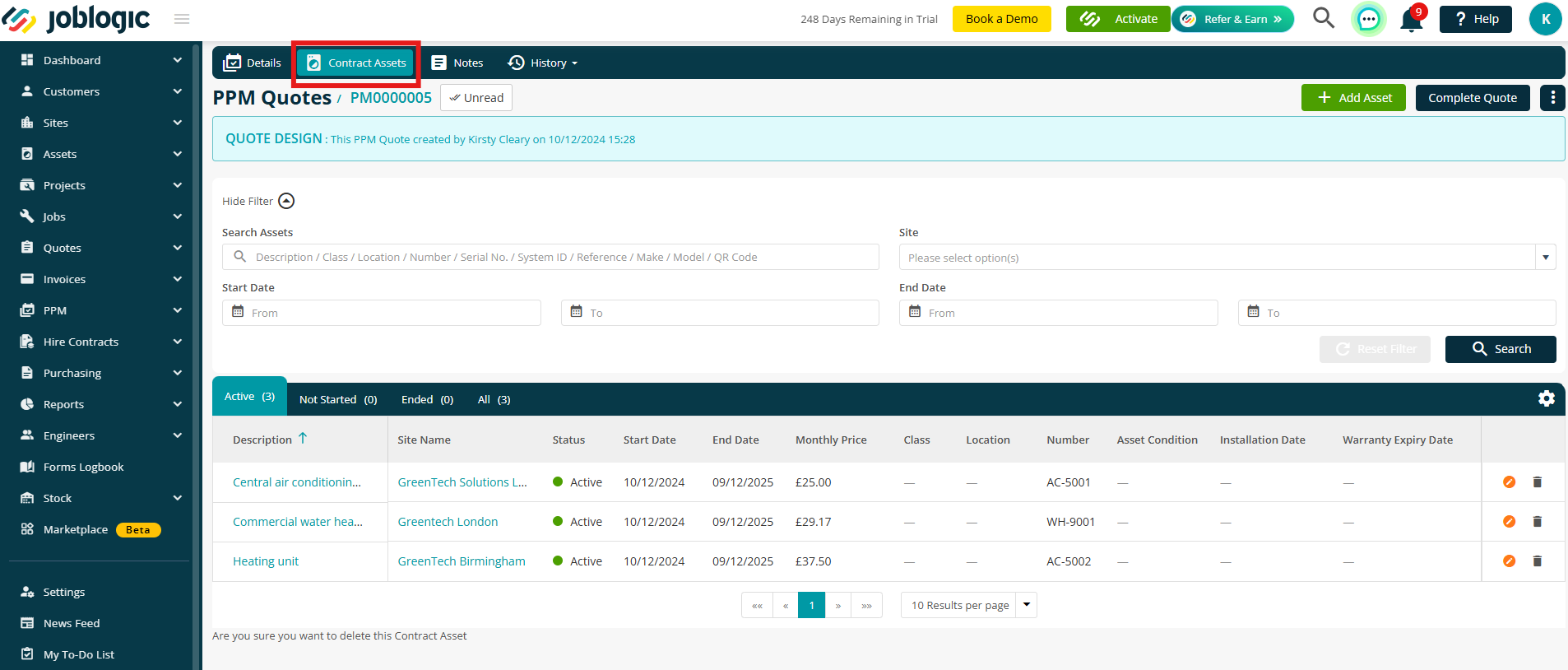This screenshot has width=1568, height=670.
Task: Delete the Central air conditioning asset row
Action: (1537, 482)
